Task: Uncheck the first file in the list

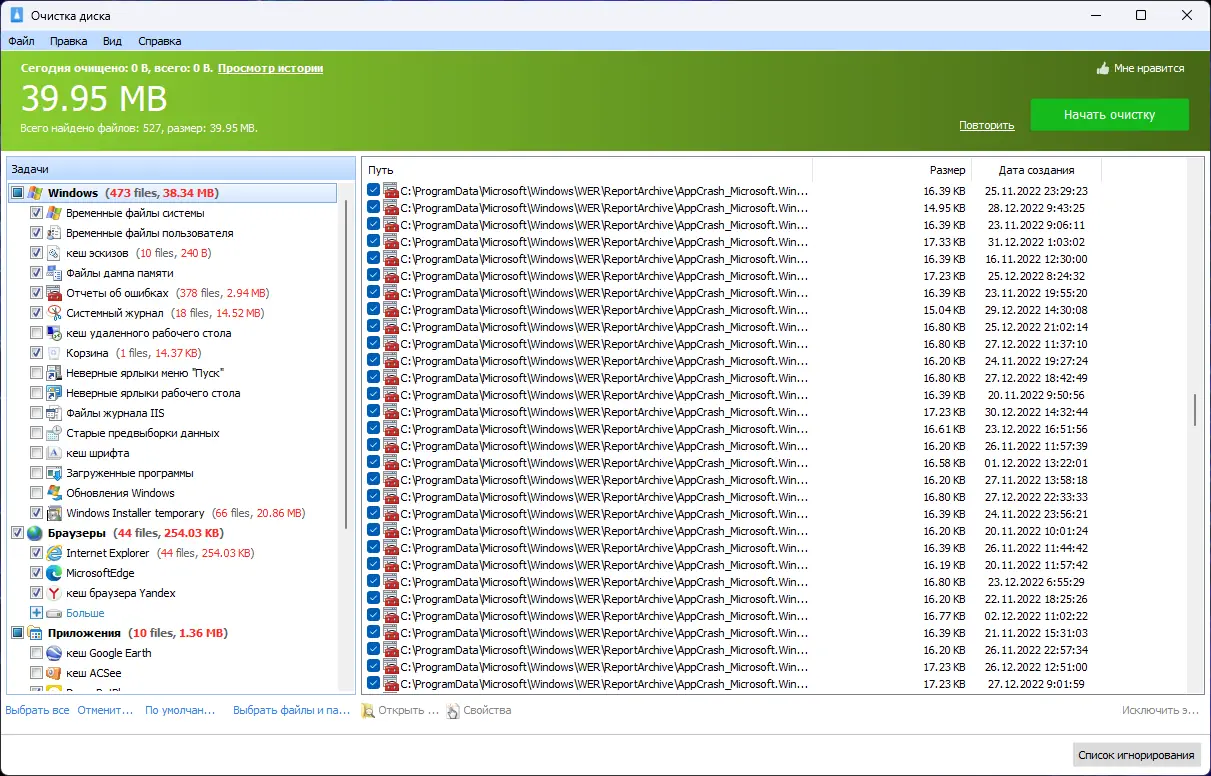Action: coord(372,190)
